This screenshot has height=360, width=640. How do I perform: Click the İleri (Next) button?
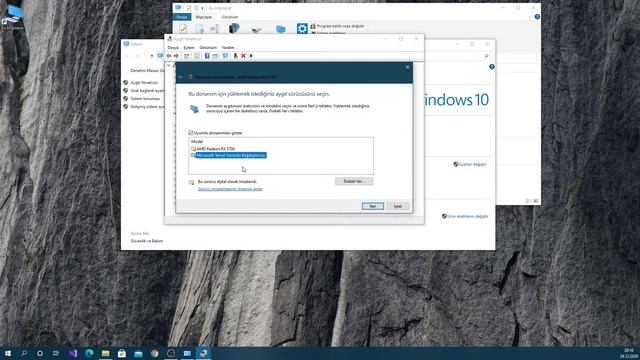coord(373,206)
